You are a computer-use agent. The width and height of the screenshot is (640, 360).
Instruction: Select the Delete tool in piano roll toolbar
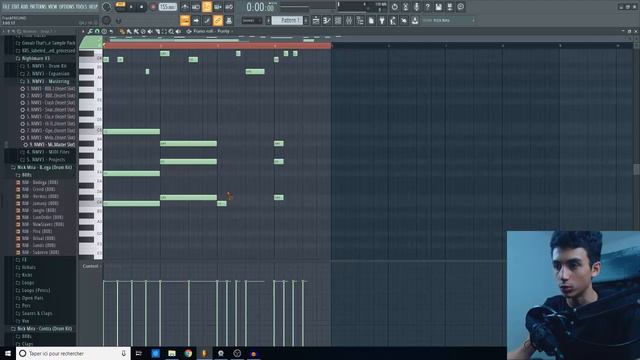pos(143,31)
